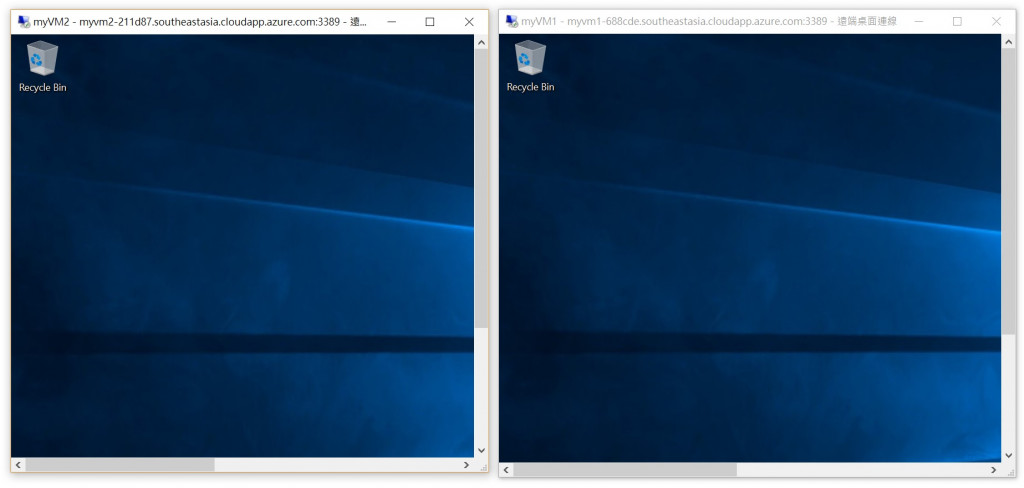Click myVM1 window bottom-right resize grip
This screenshot has width=1024, height=488.
pos(1010,472)
